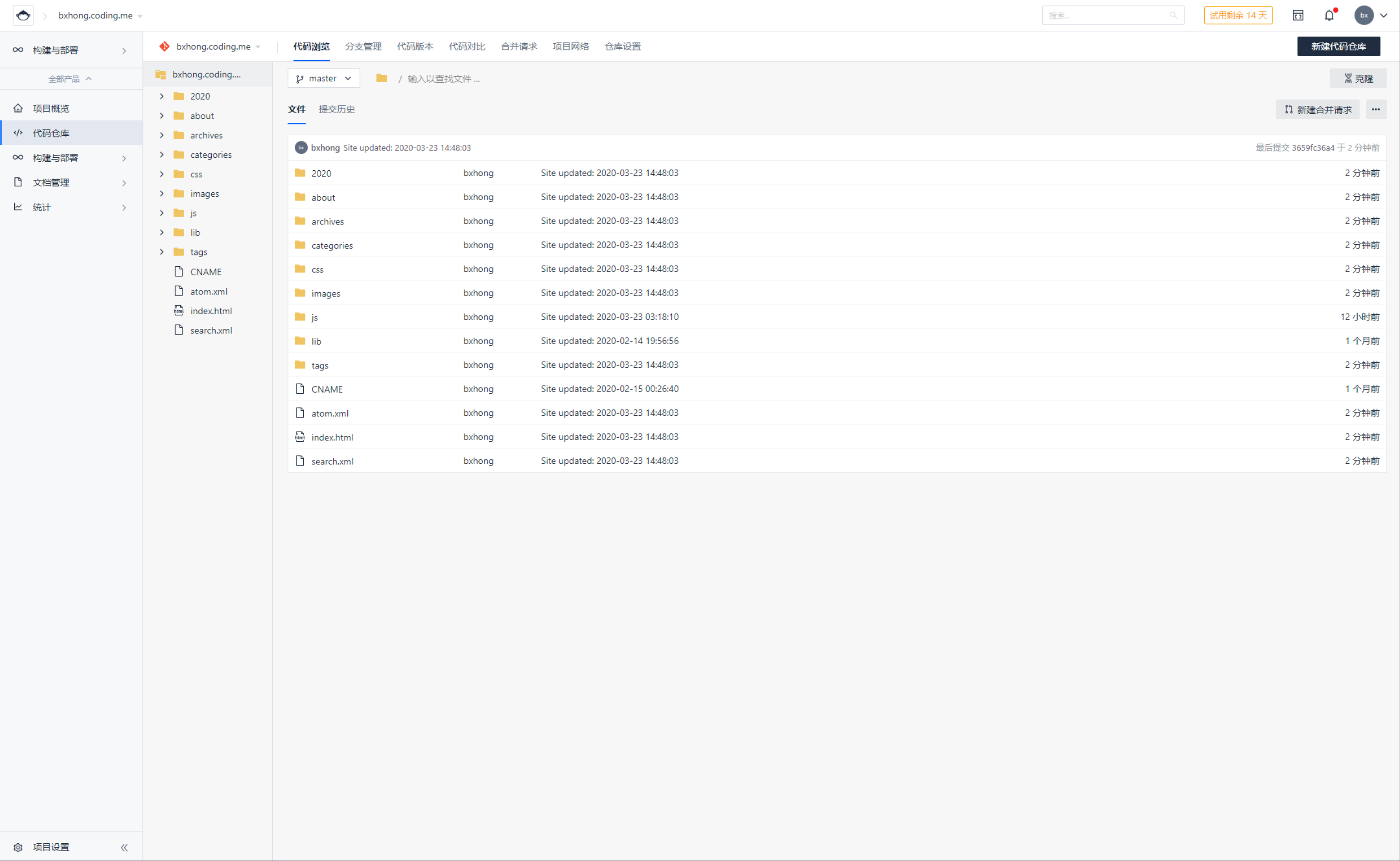Click the document icon for 文档管理
Screen dimensions: 1400x861
18,182
